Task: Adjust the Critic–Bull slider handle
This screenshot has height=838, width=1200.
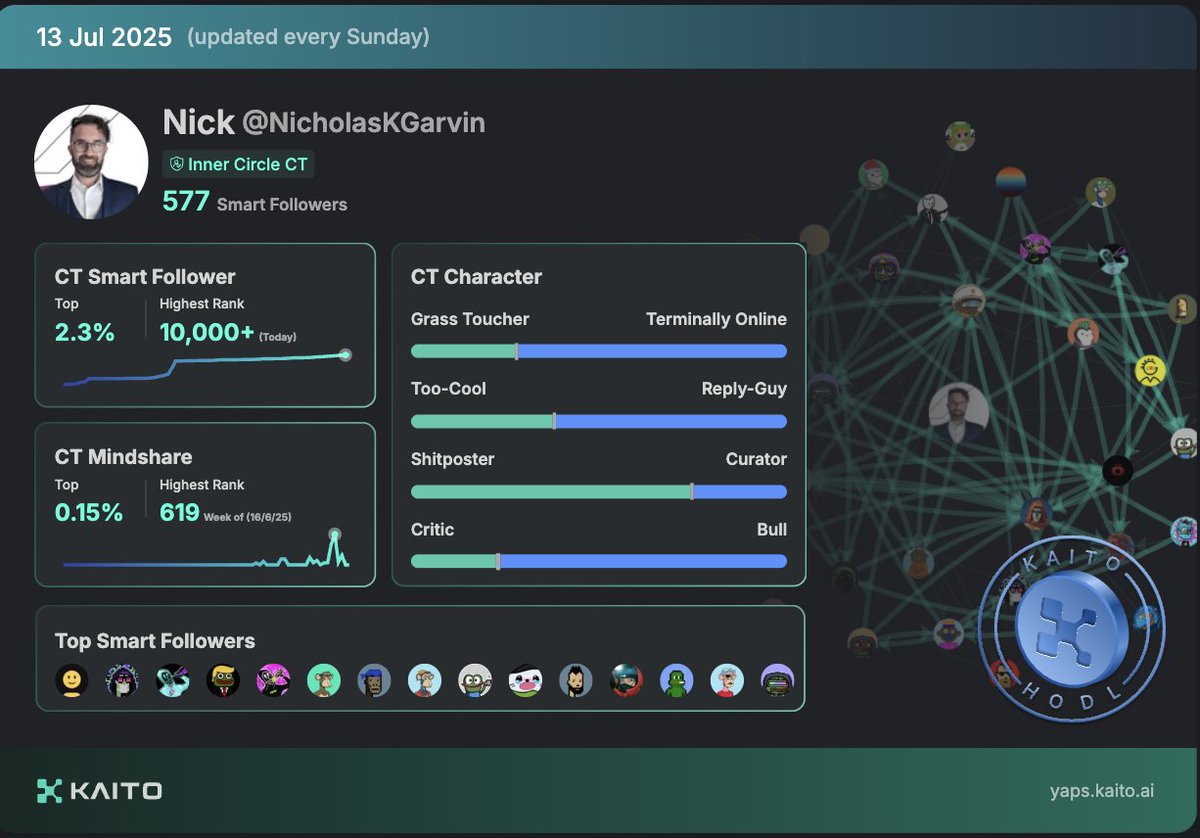Action: (497, 561)
